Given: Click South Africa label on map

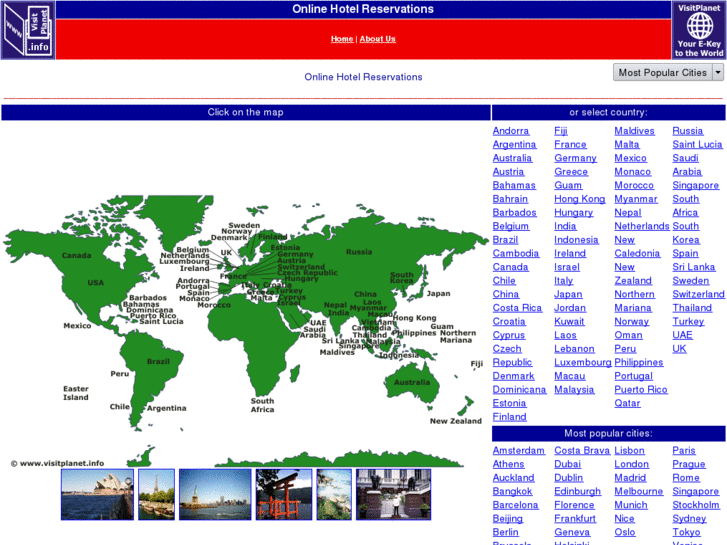Looking at the screenshot, I should pyautogui.click(x=262, y=405).
